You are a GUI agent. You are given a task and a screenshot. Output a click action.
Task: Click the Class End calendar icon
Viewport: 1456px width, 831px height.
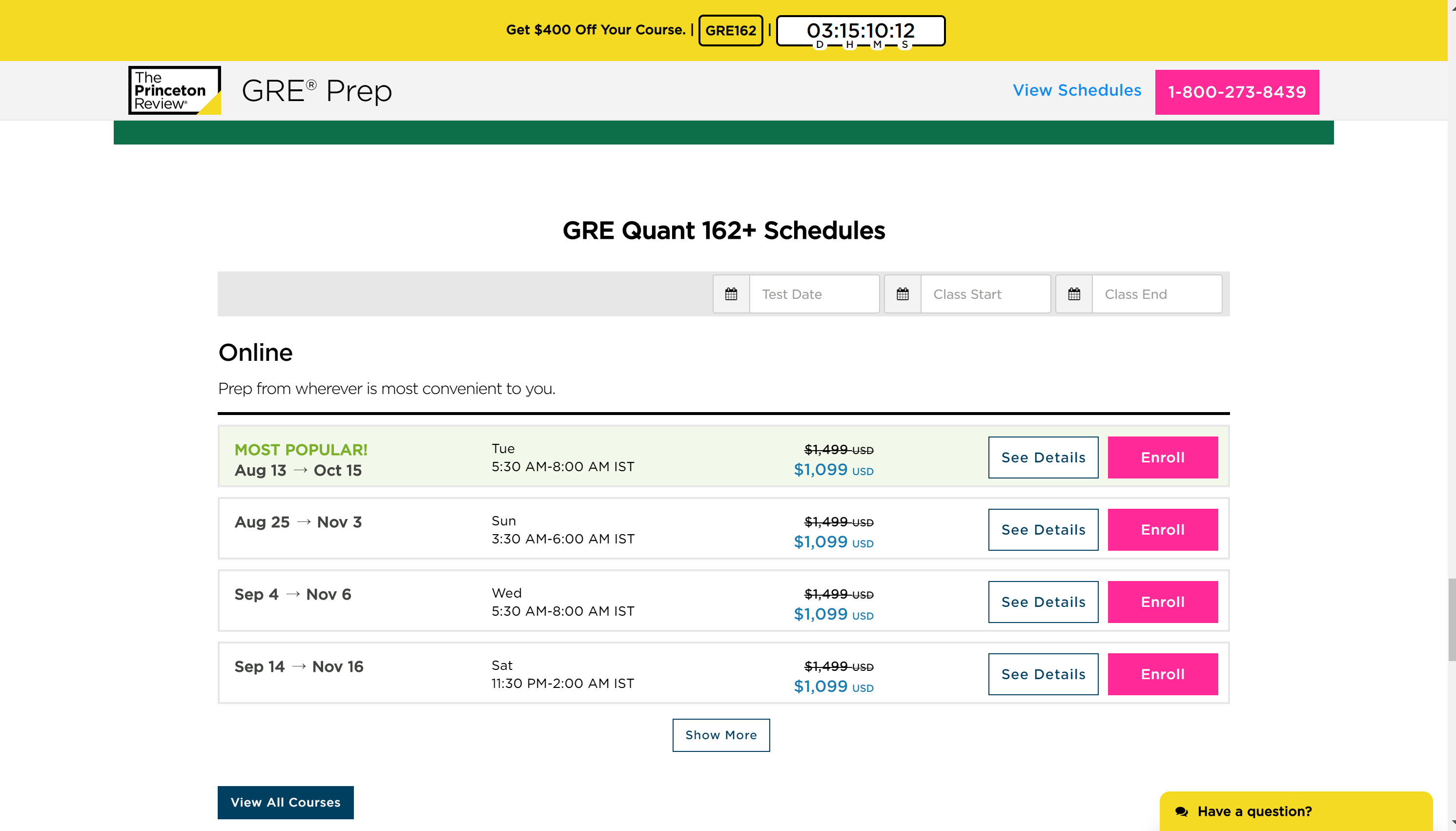point(1074,294)
